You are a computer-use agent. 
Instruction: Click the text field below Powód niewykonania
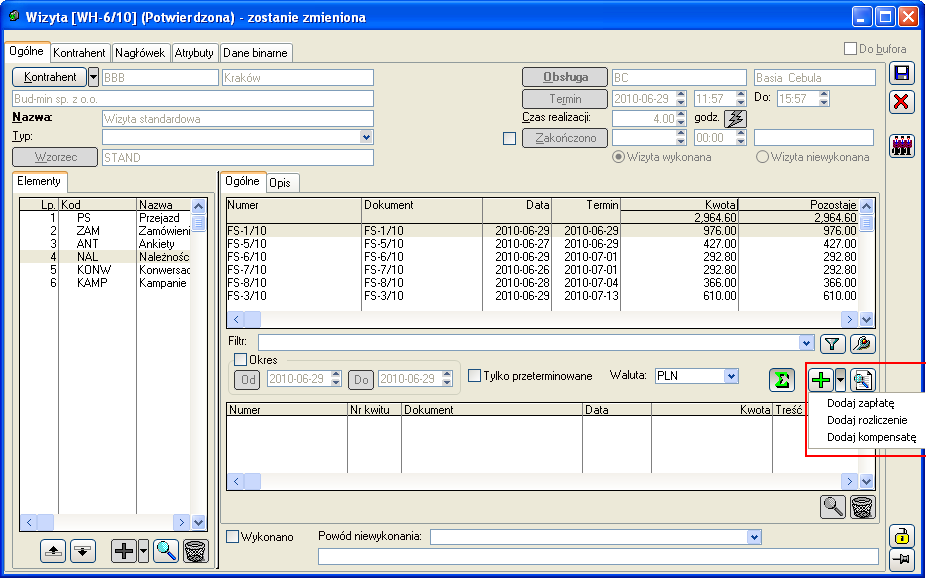click(598, 557)
